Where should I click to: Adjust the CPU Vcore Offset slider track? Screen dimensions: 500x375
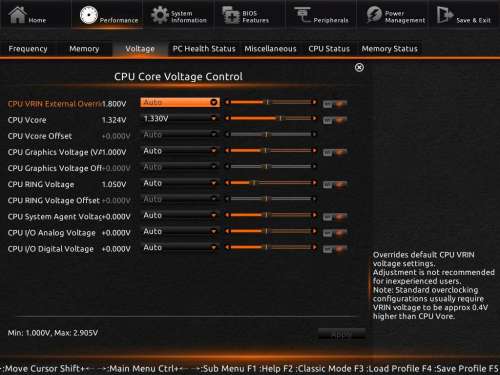[x=271, y=134]
